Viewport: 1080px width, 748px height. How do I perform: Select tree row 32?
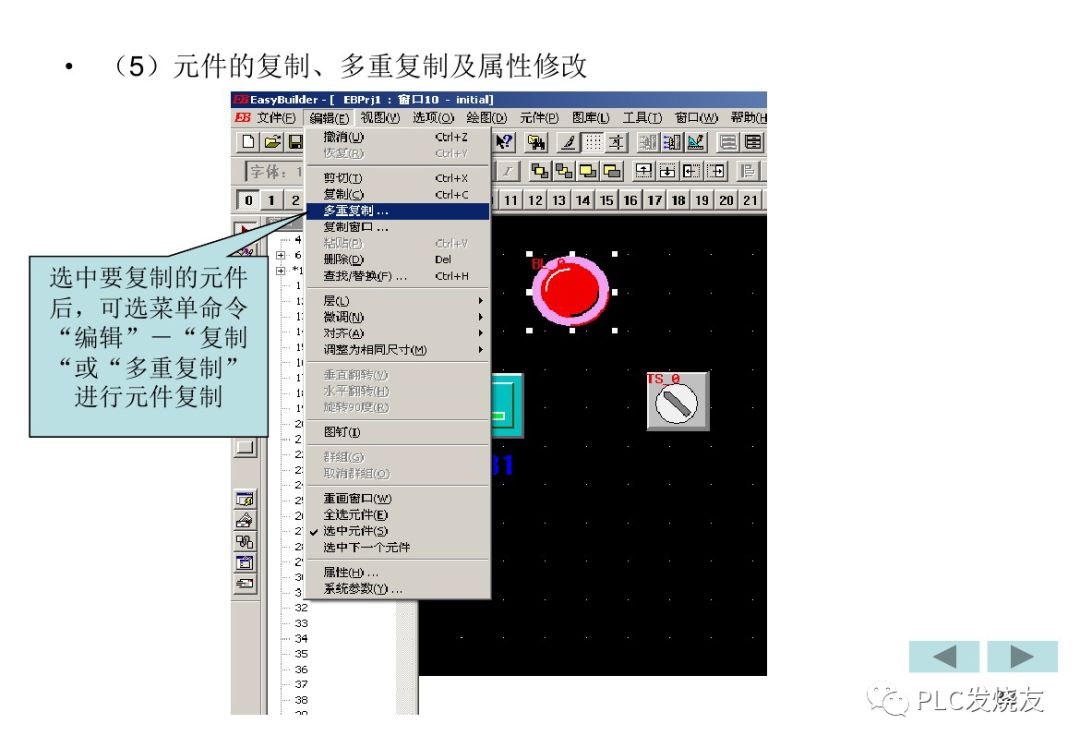click(301, 607)
